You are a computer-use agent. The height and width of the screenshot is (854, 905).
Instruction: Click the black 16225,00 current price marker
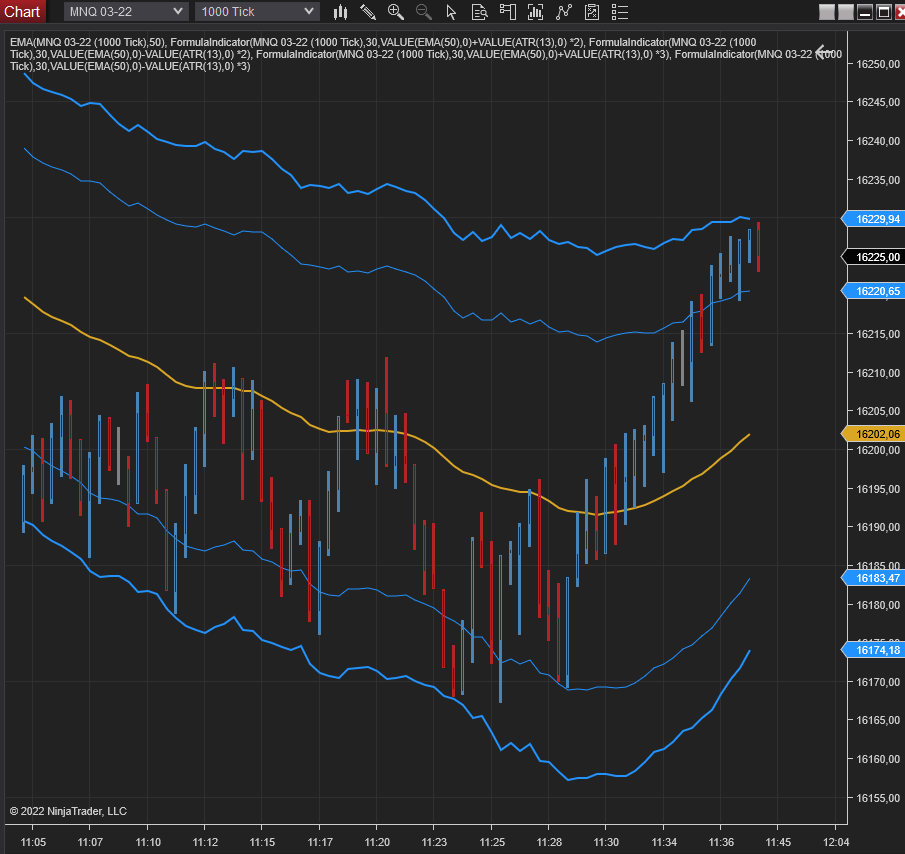click(874, 257)
